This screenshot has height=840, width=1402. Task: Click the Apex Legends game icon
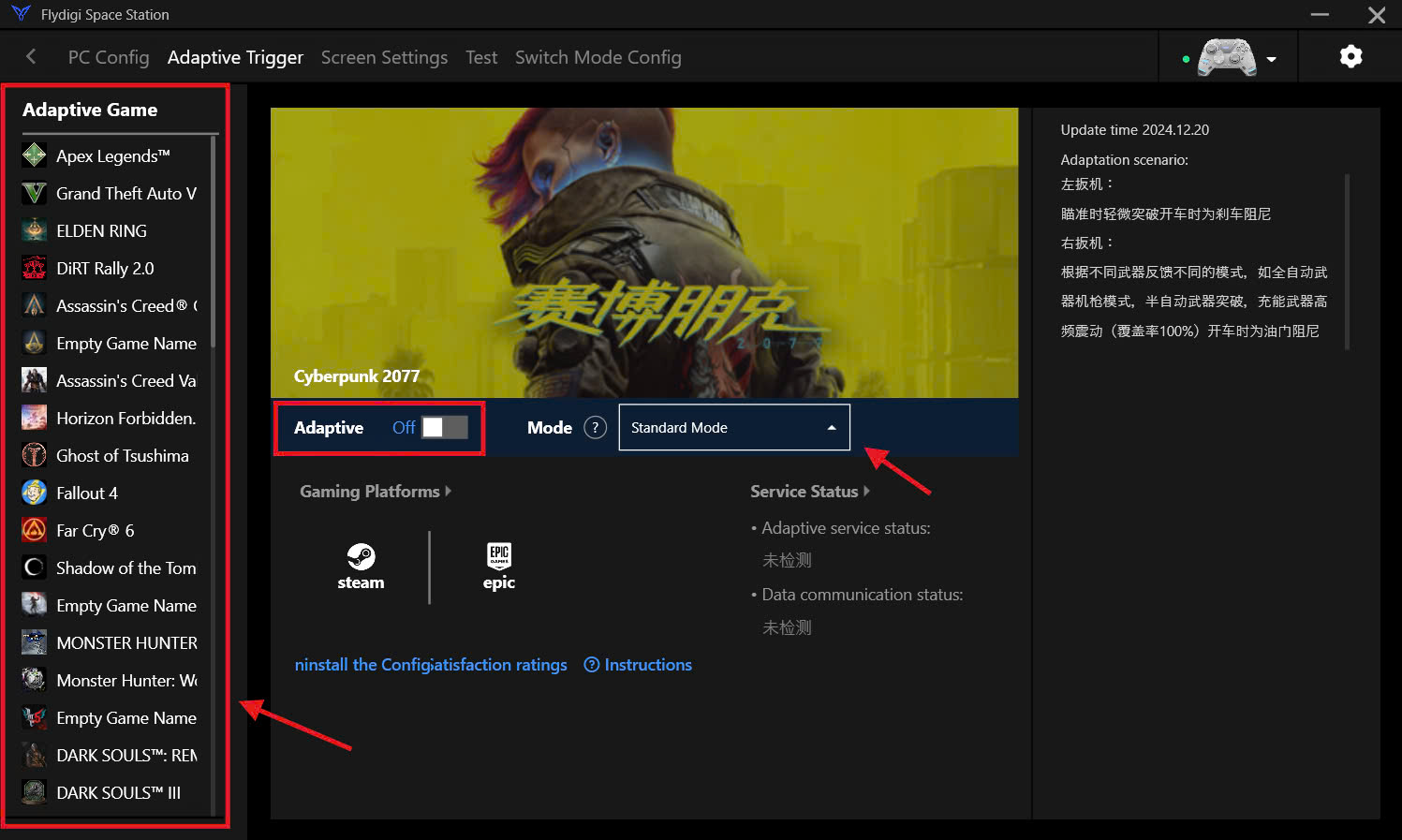(34, 155)
